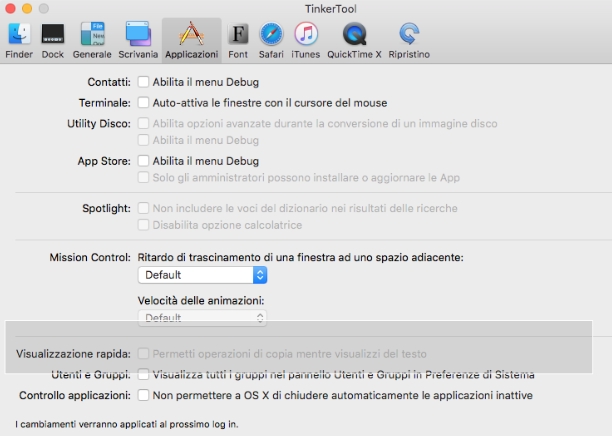Click the yellow minimize window button

pos(27,8)
